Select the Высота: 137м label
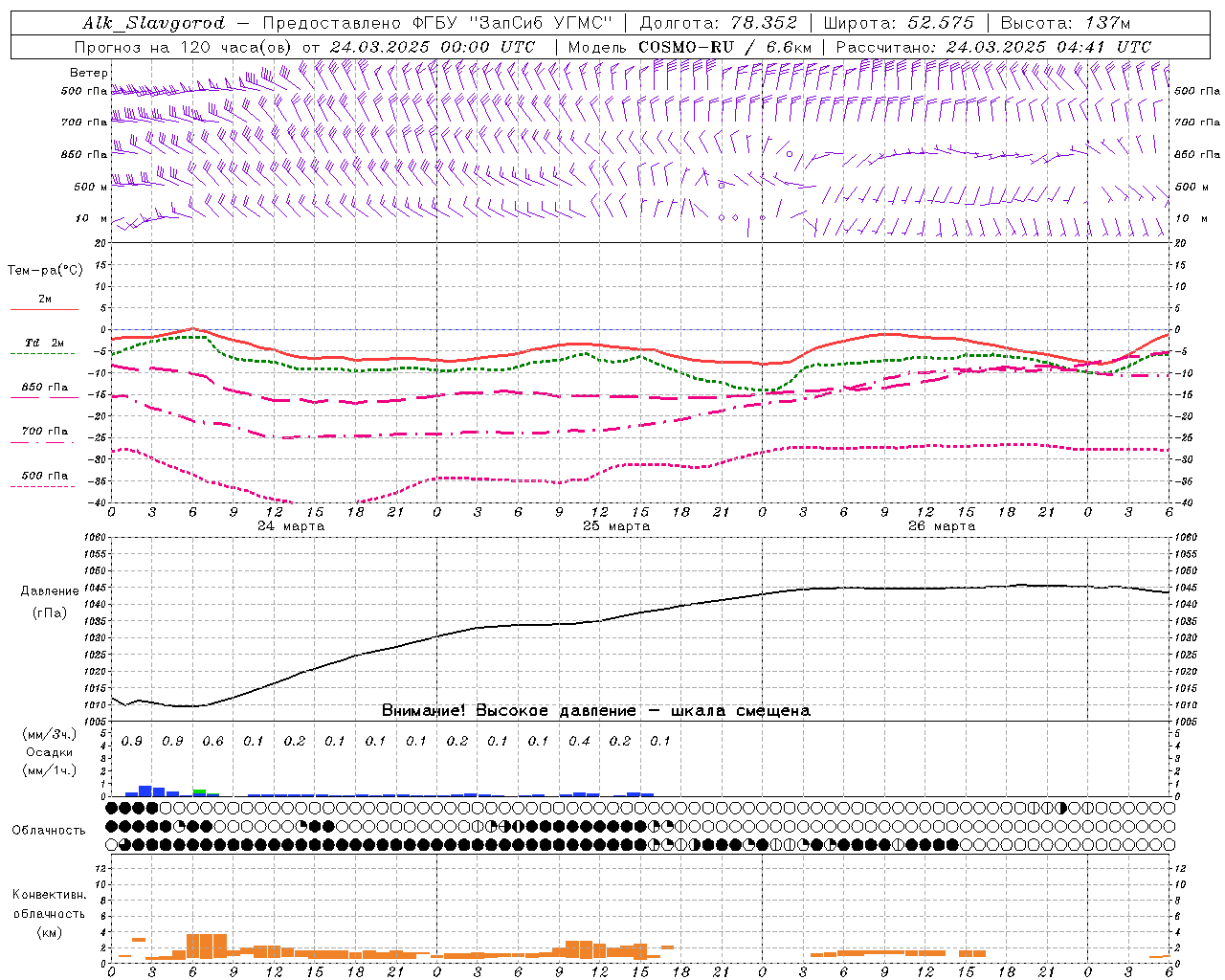The image size is (1225, 980). point(1065,23)
